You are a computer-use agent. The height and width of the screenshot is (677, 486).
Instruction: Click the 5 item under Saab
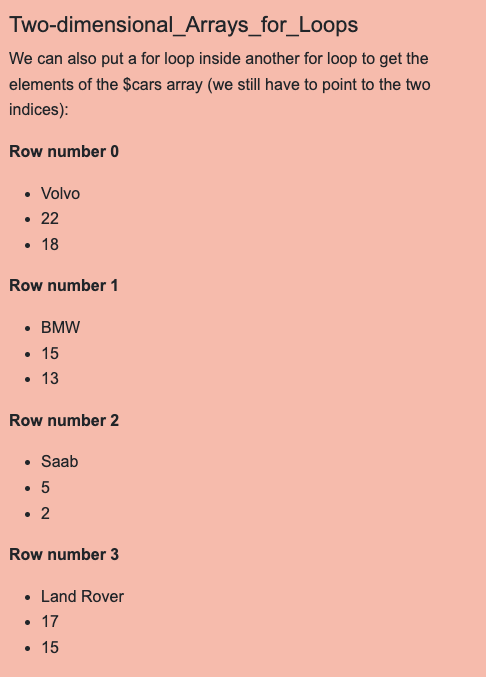[x=45, y=488]
